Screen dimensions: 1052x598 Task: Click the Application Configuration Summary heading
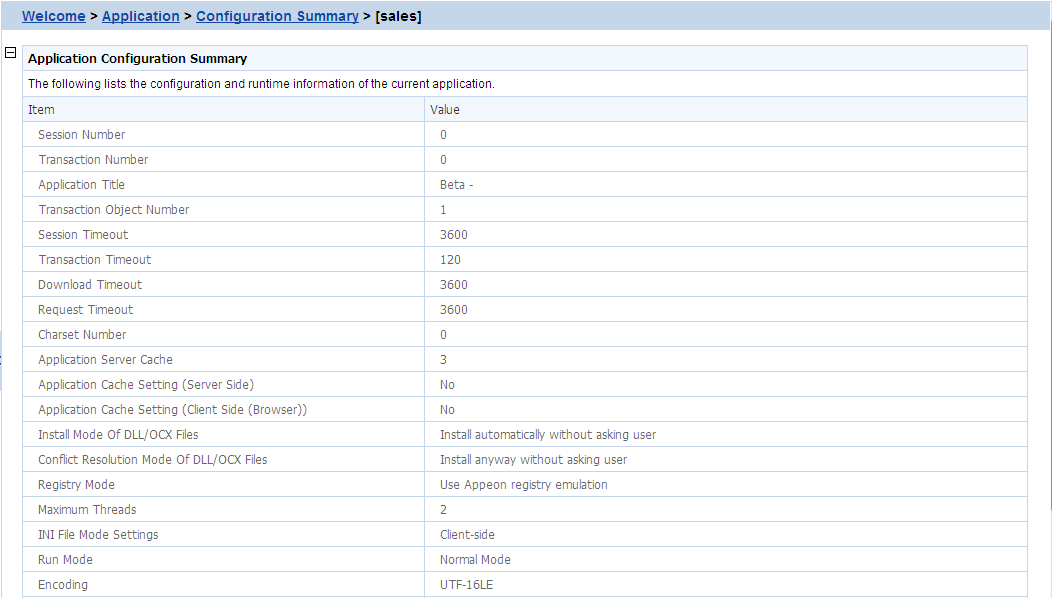(138, 58)
